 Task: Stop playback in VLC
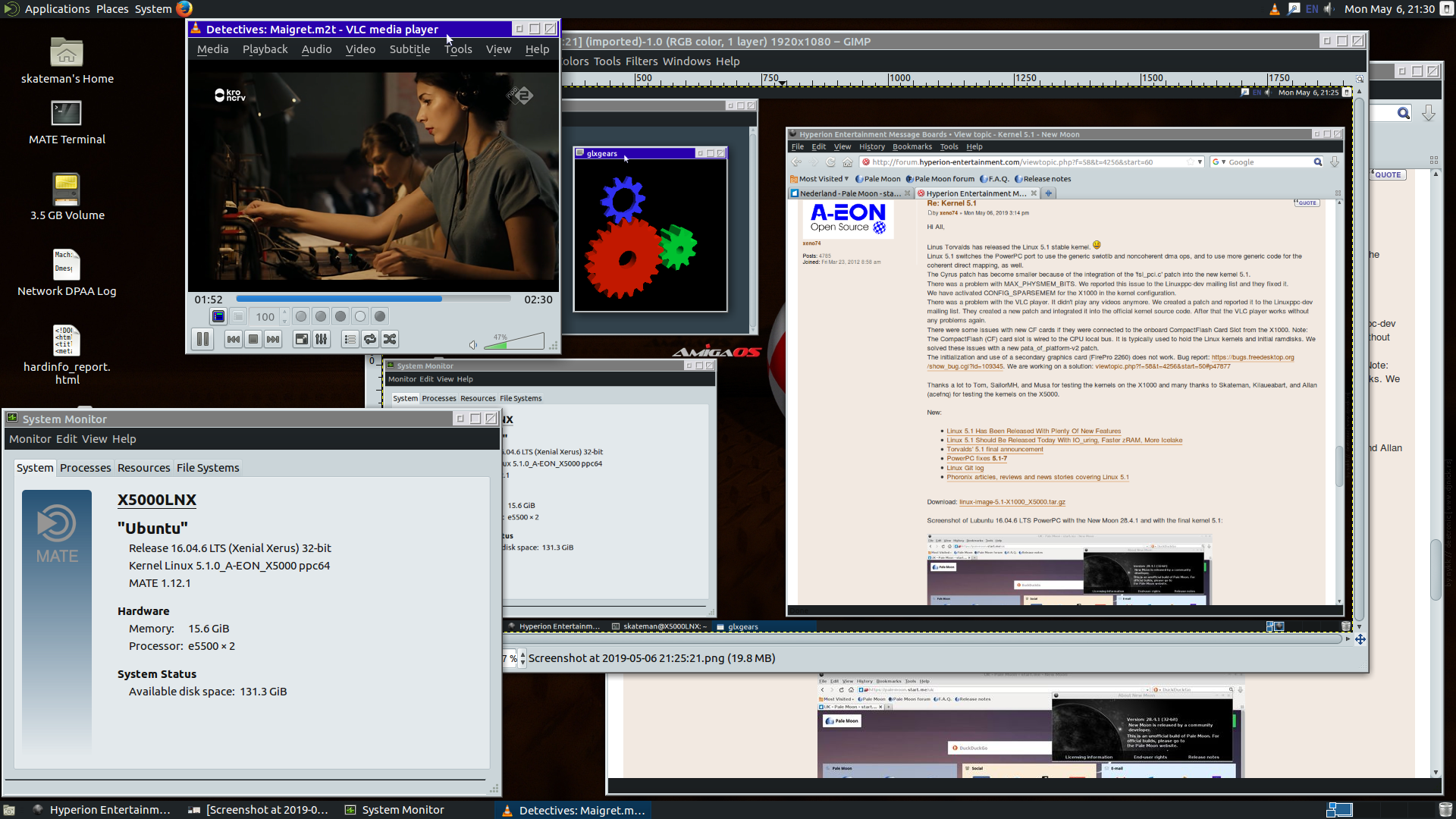[253, 339]
